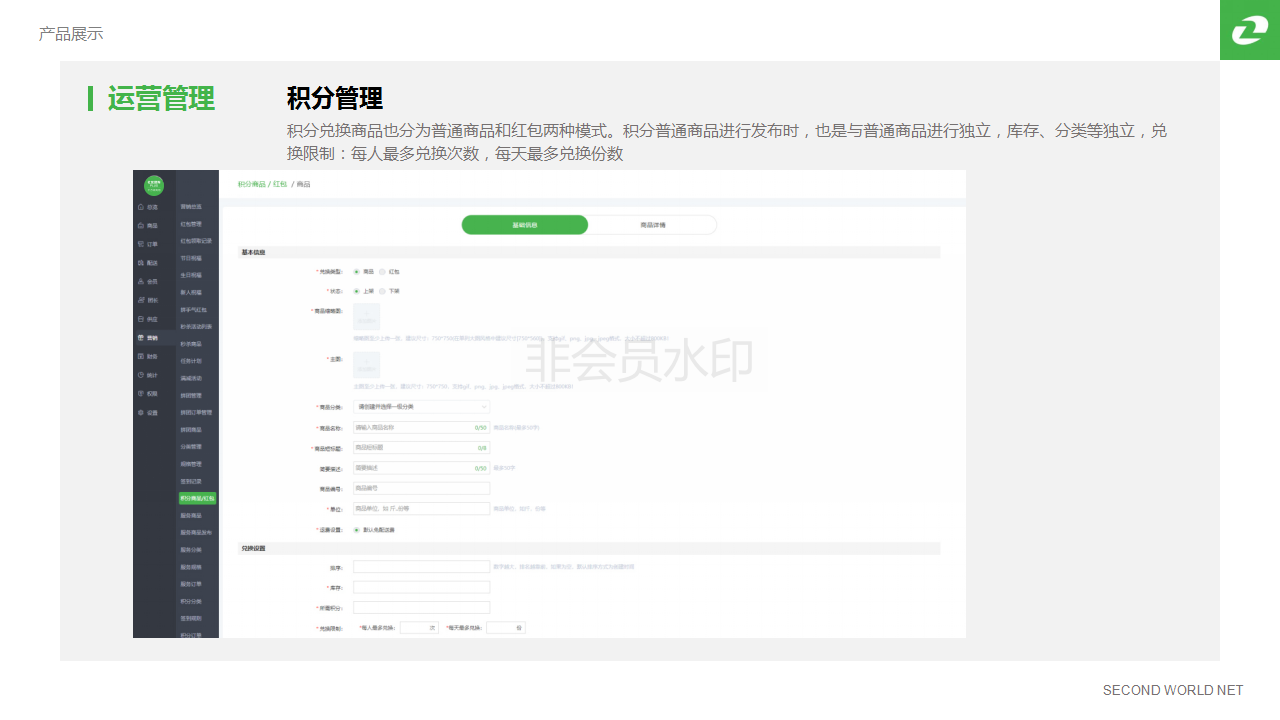Open 签到记录 in the submenu
Viewport: 1280px width, 720px height.
click(x=191, y=481)
